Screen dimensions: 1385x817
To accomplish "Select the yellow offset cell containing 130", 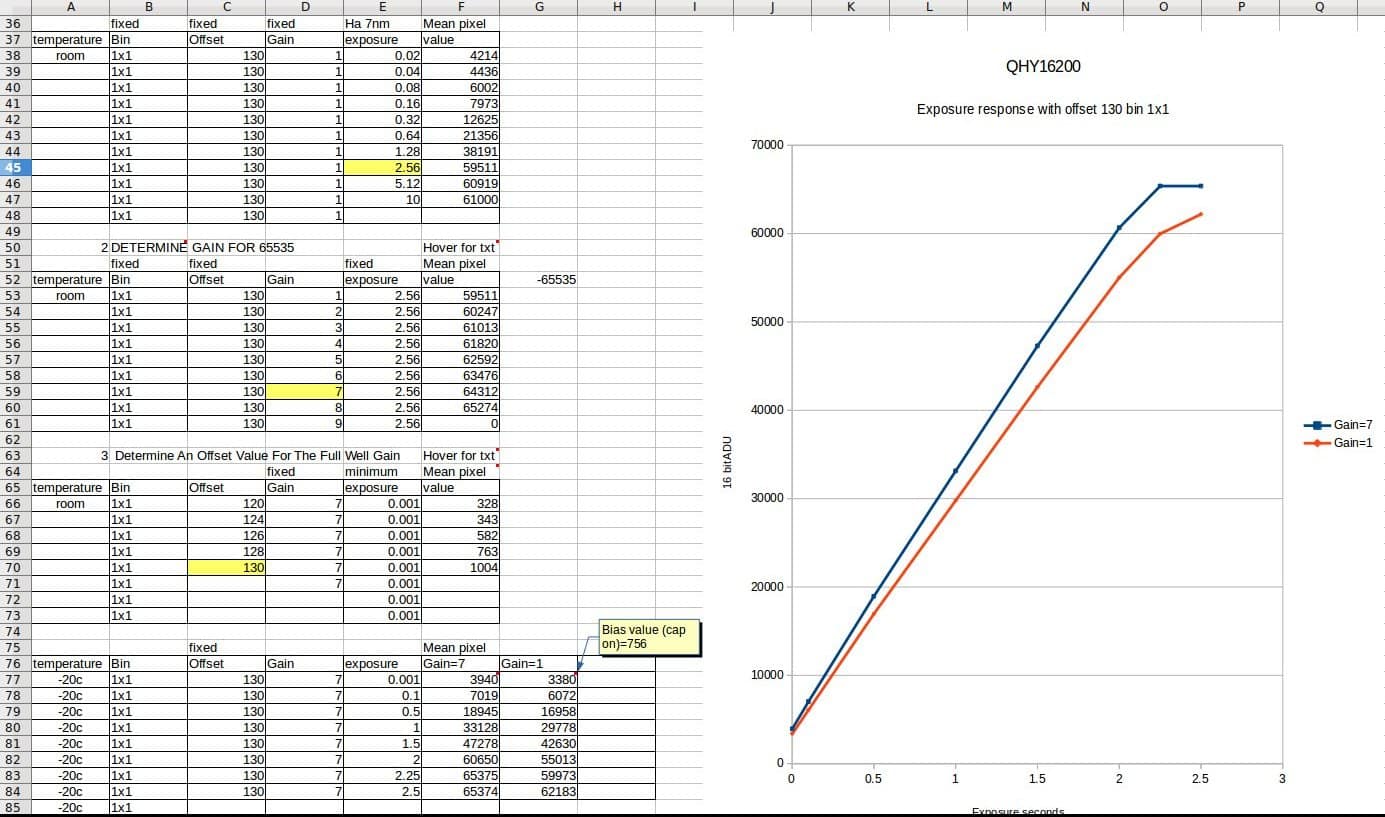I will 226,567.
